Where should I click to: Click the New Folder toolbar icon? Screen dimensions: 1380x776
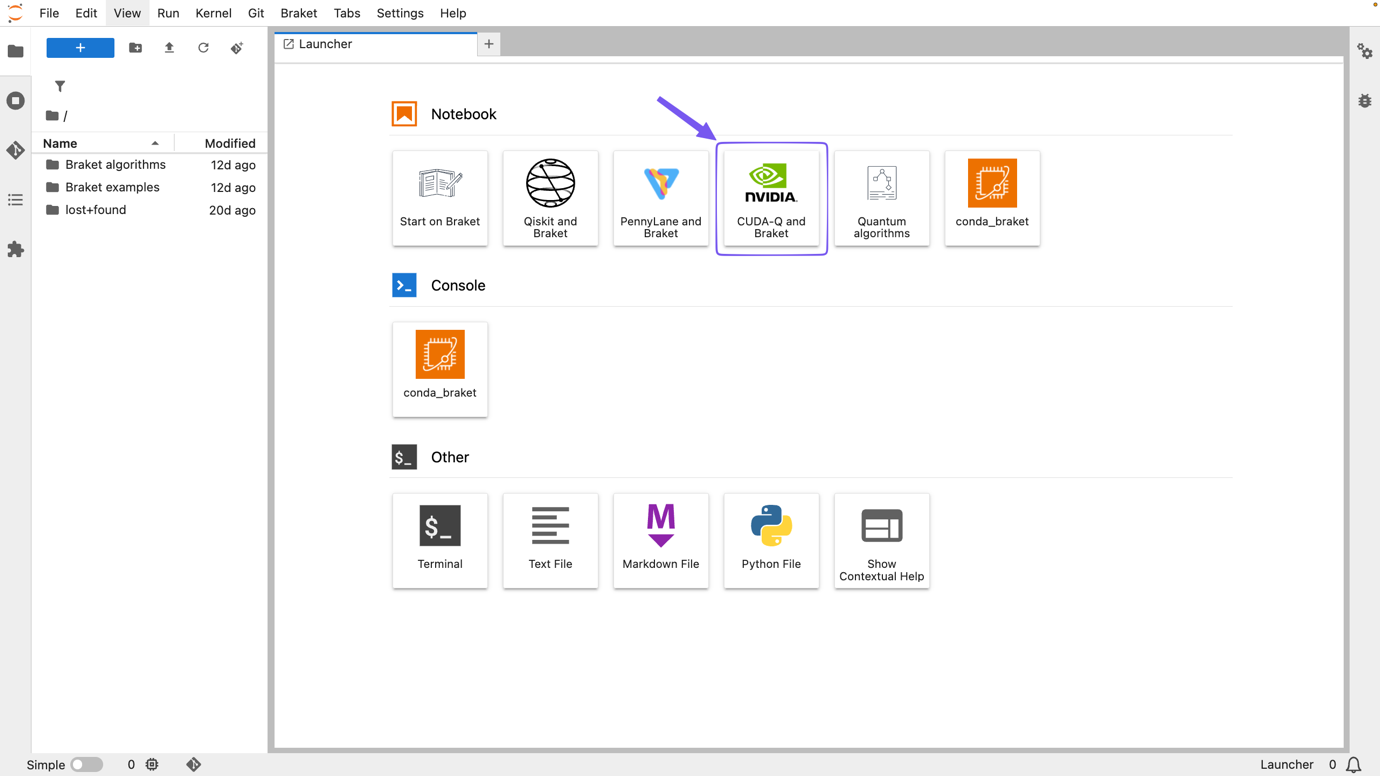(135, 48)
